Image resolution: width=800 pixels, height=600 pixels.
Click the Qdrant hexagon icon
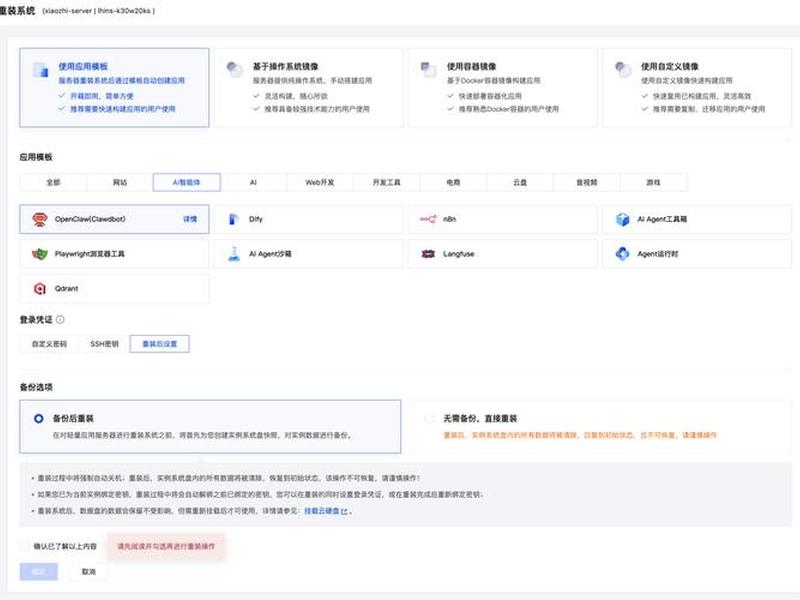(40, 288)
